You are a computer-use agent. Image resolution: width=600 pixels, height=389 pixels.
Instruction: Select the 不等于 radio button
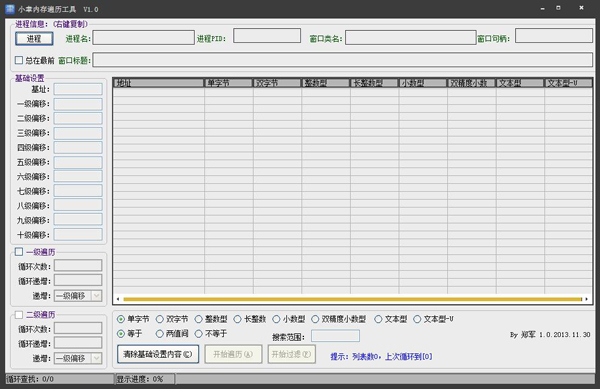[x=198, y=334]
